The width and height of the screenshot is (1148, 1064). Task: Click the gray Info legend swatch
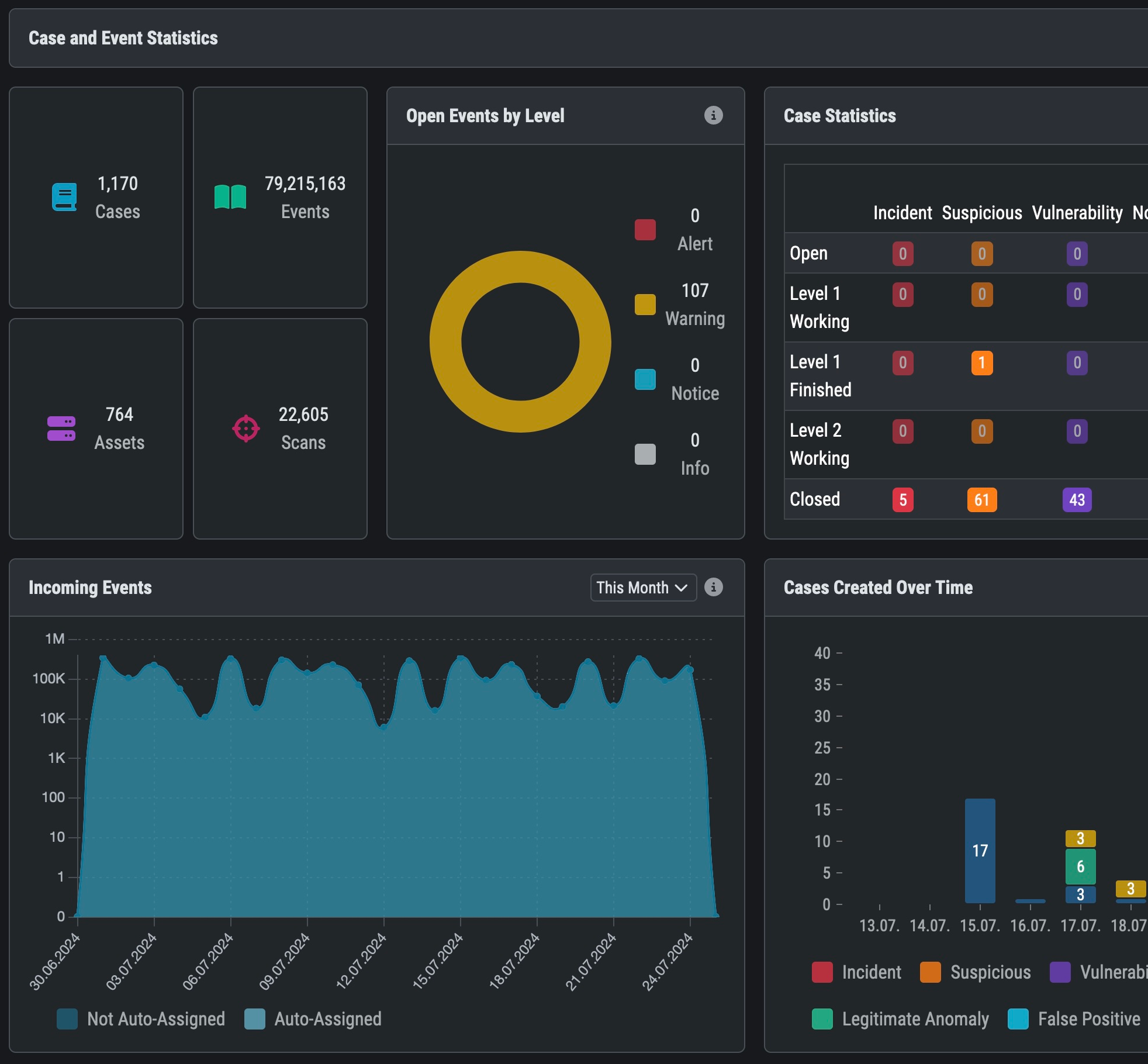[645, 454]
